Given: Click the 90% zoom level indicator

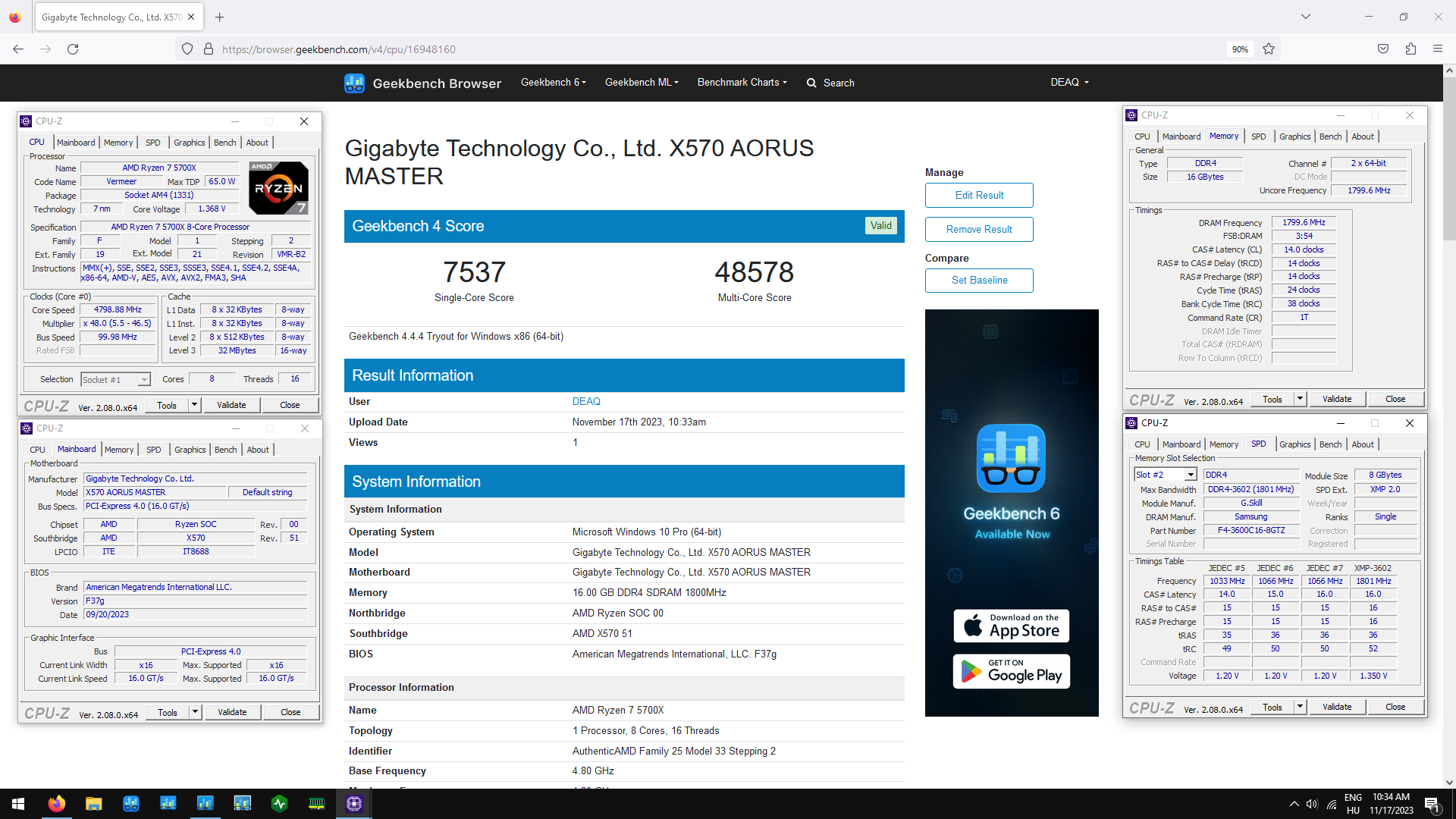Looking at the screenshot, I should click(1240, 49).
